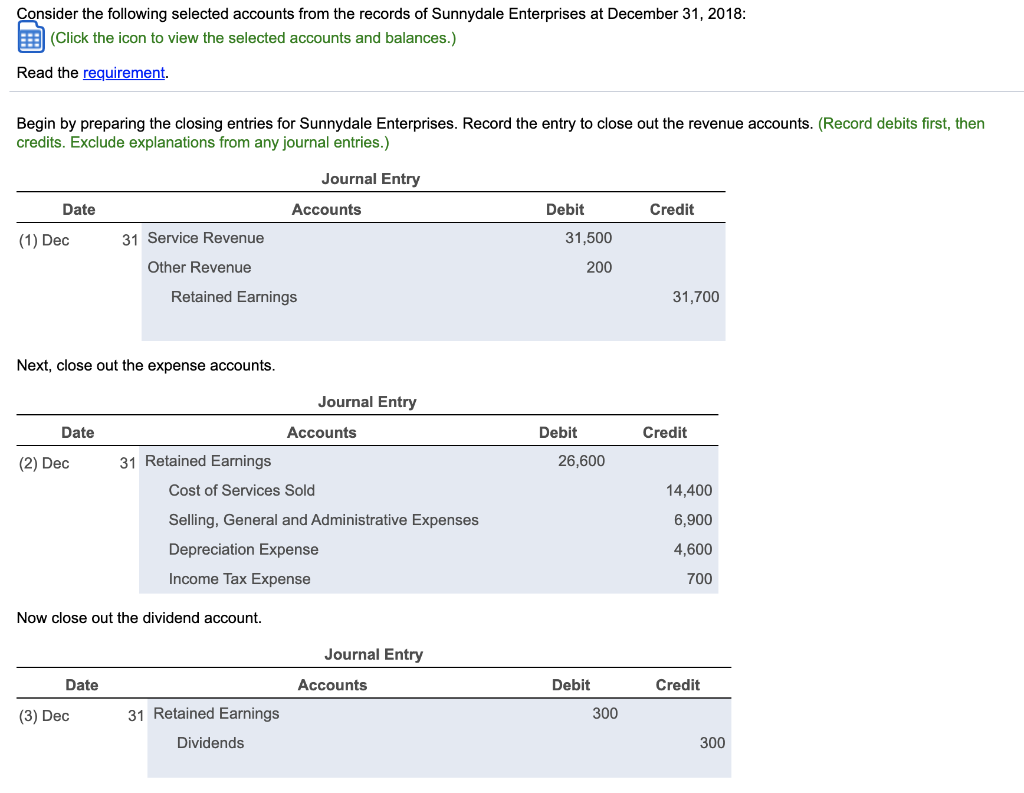This screenshot has height=793, width=1024.
Task: Click the (3) Dec date label
Action: [x=44, y=715]
